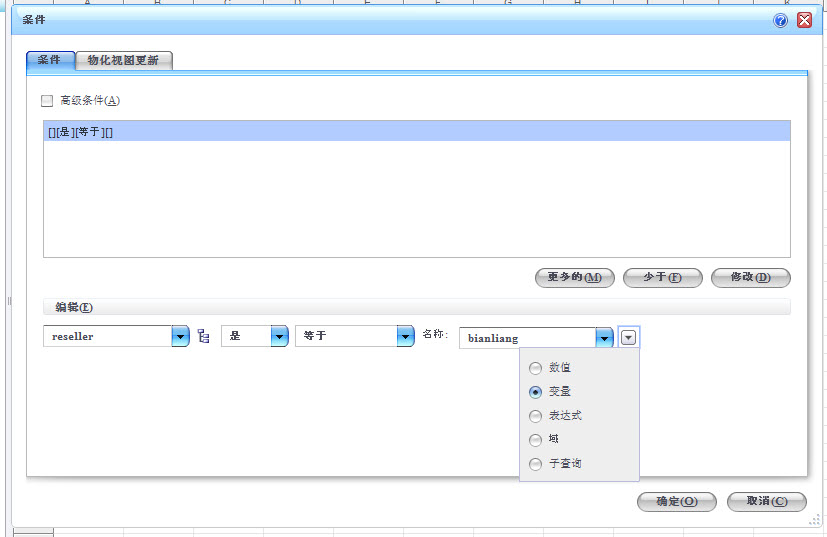Click the 修改(D) button

point(751,277)
